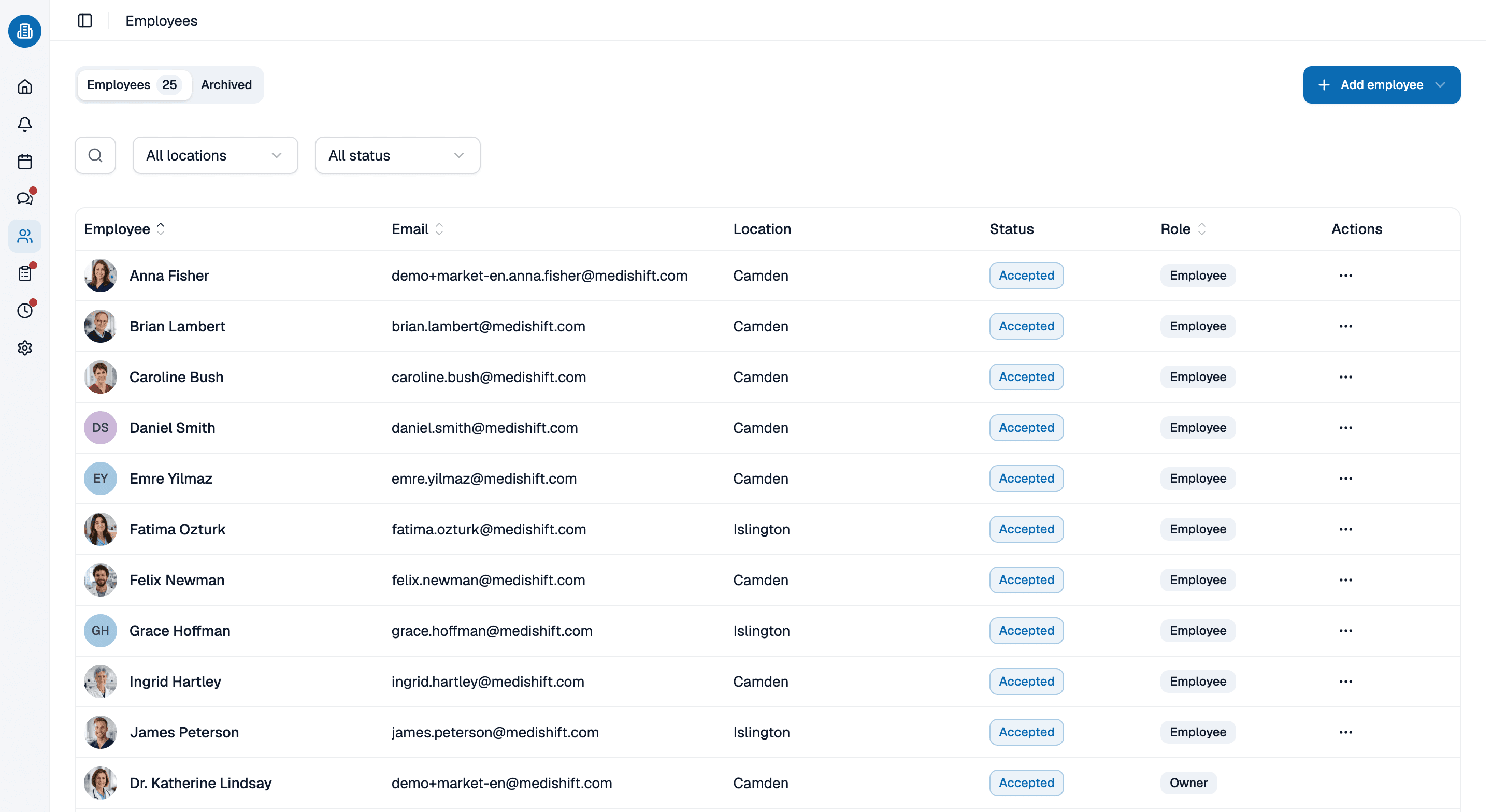Image resolution: width=1492 pixels, height=812 pixels.
Task: Click the GH avatar for Grace Hoffman
Action: (x=100, y=631)
